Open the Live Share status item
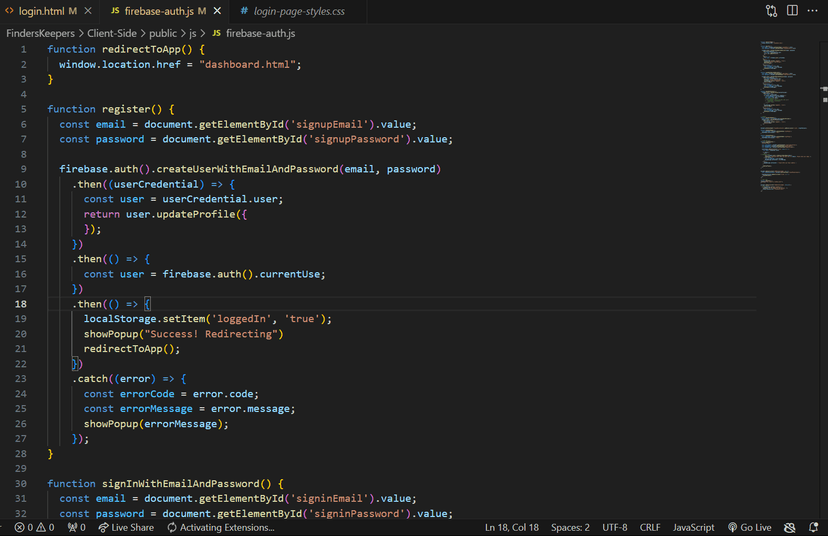828x536 pixels. tap(126, 527)
